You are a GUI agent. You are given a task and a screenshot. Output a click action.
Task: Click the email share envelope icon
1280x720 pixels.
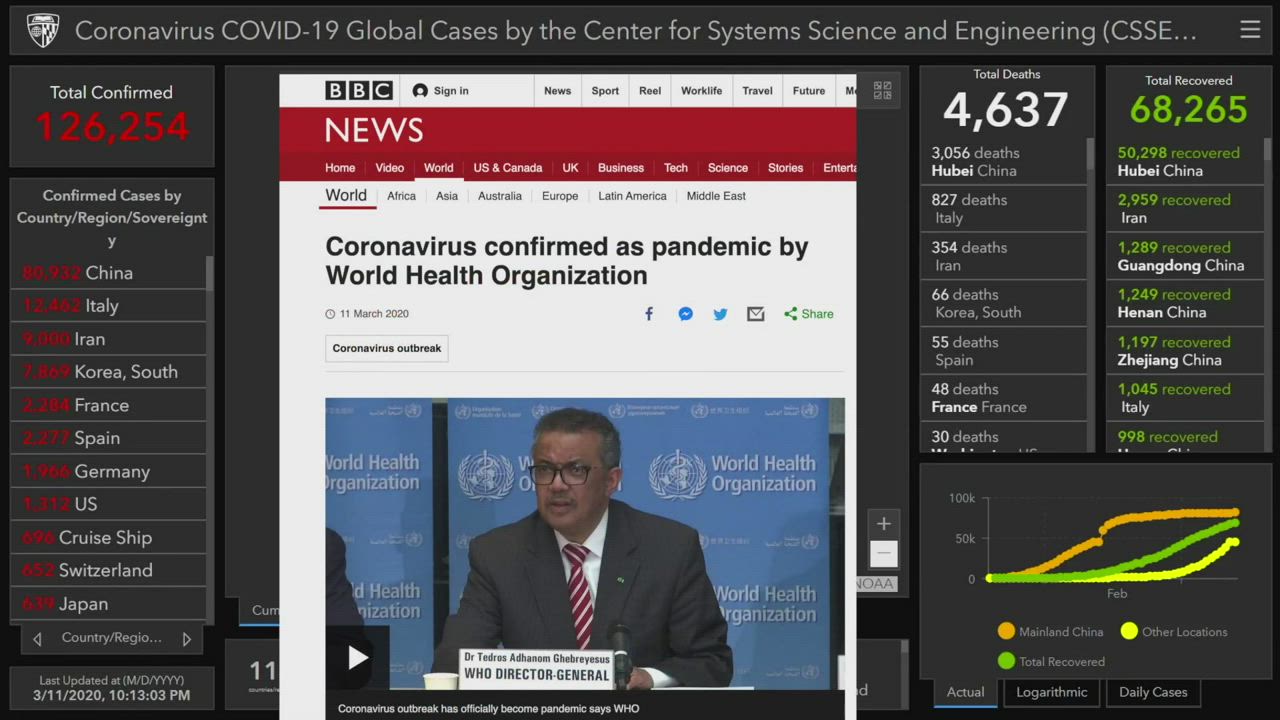756,314
